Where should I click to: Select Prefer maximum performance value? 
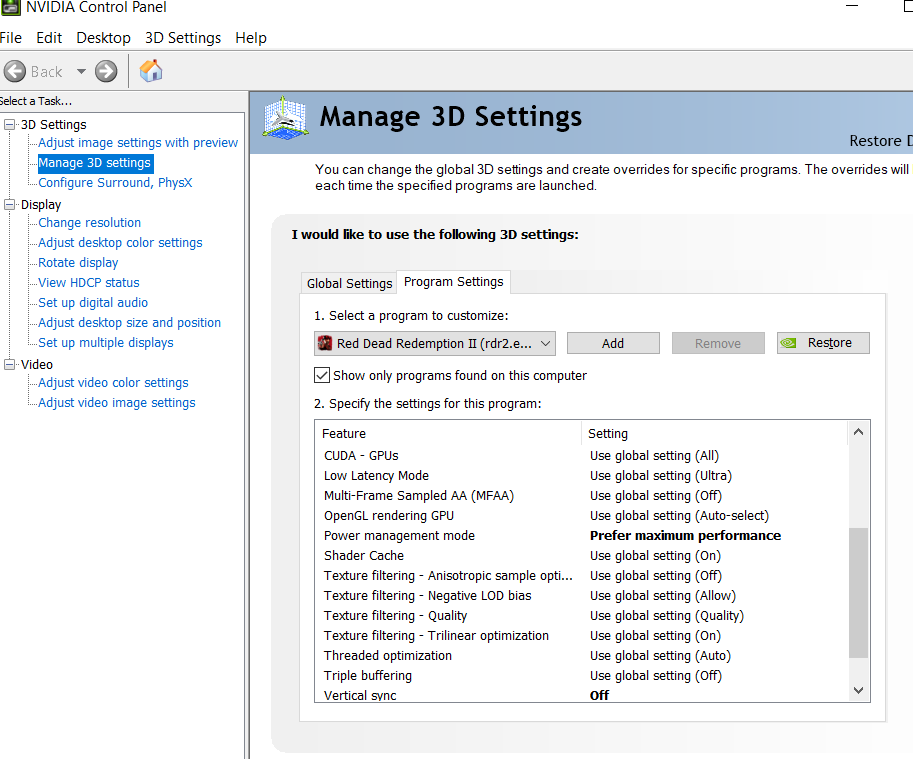pos(685,535)
